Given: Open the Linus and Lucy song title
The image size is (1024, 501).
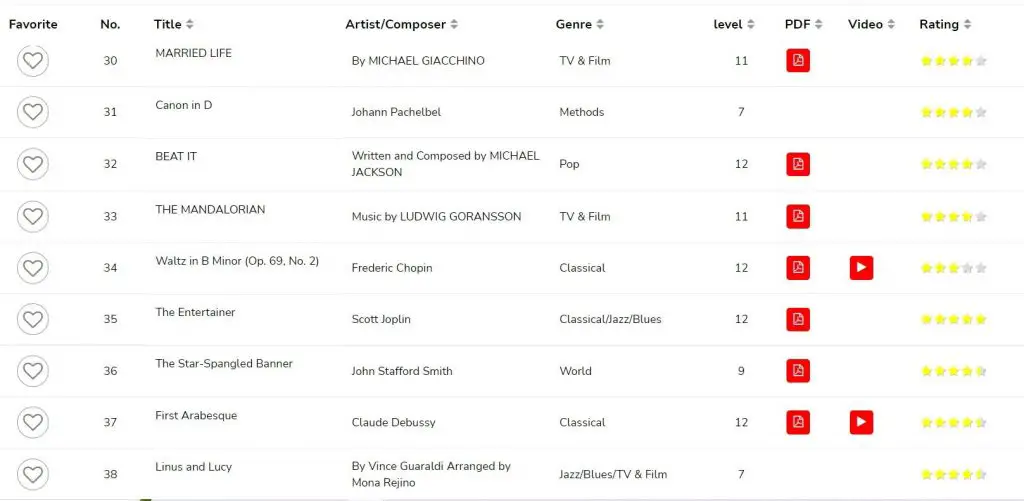Looking at the screenshot, I should coord(193,467).
